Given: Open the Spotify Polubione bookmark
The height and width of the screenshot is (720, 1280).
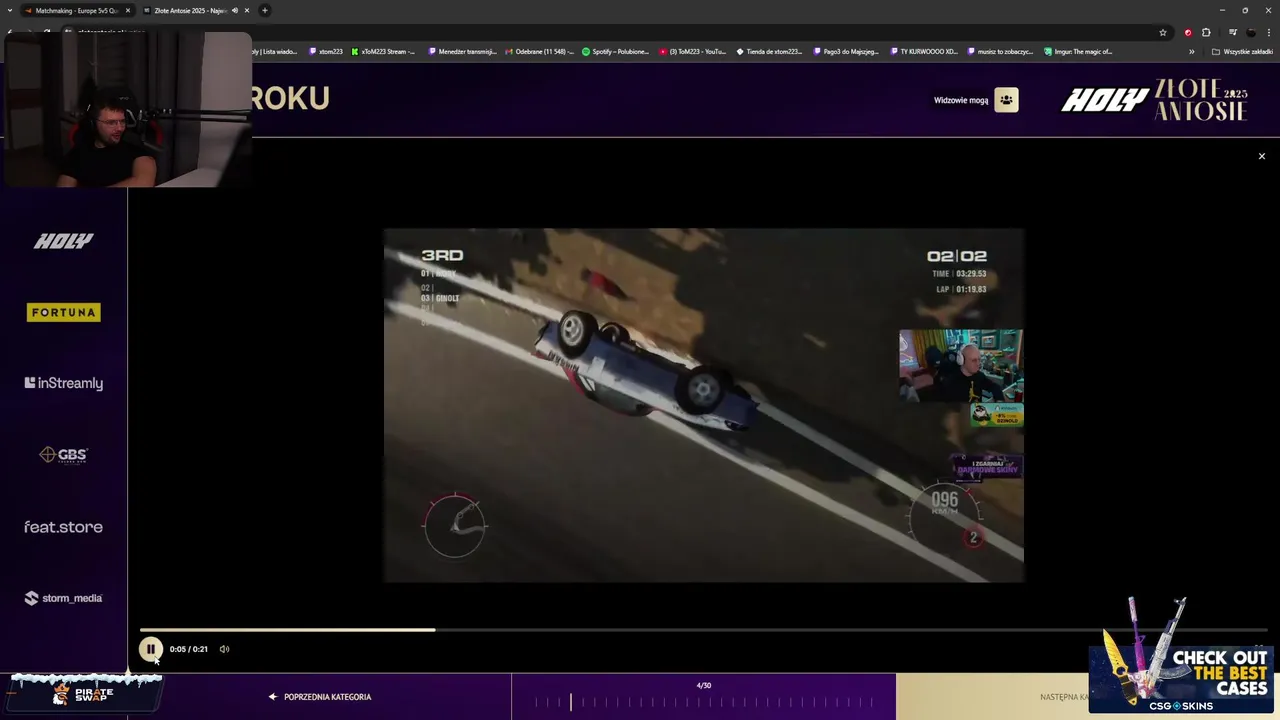Looking at the screenshot, I should (x=616, y=51).
